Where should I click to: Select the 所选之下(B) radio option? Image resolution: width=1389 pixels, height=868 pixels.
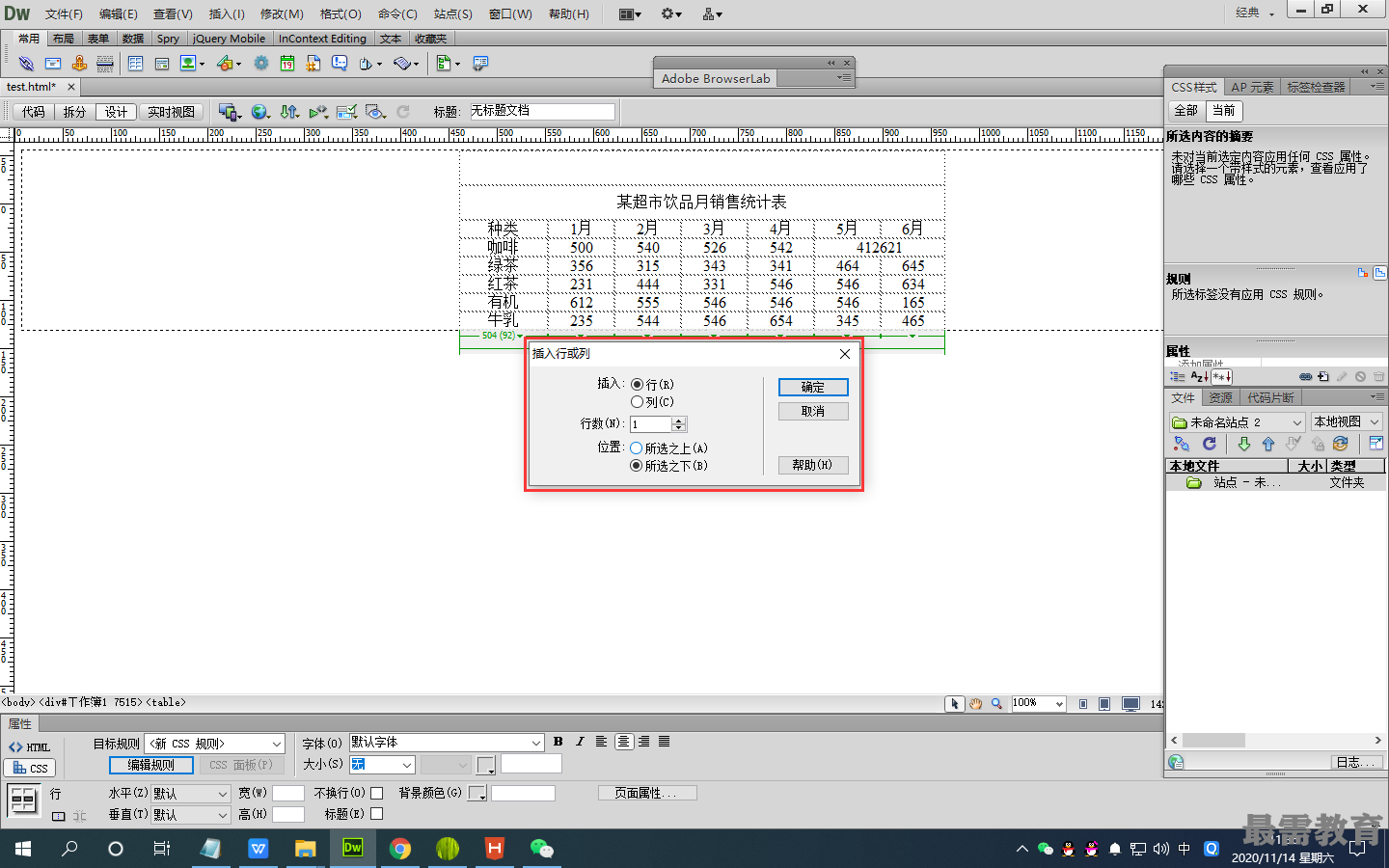pyautogui.click(x=636, y=465)
